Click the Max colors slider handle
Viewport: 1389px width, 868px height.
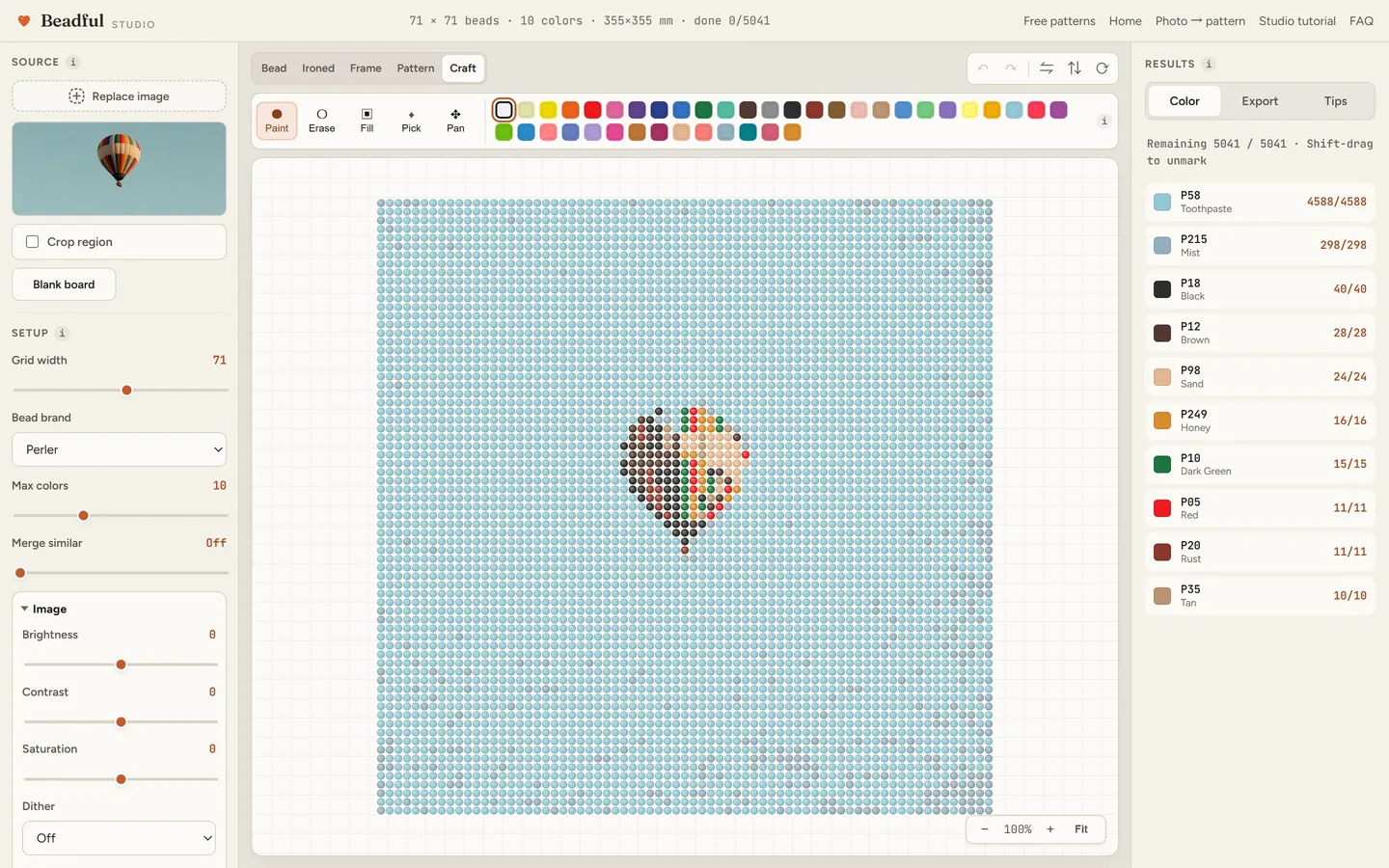pos(83,516)
